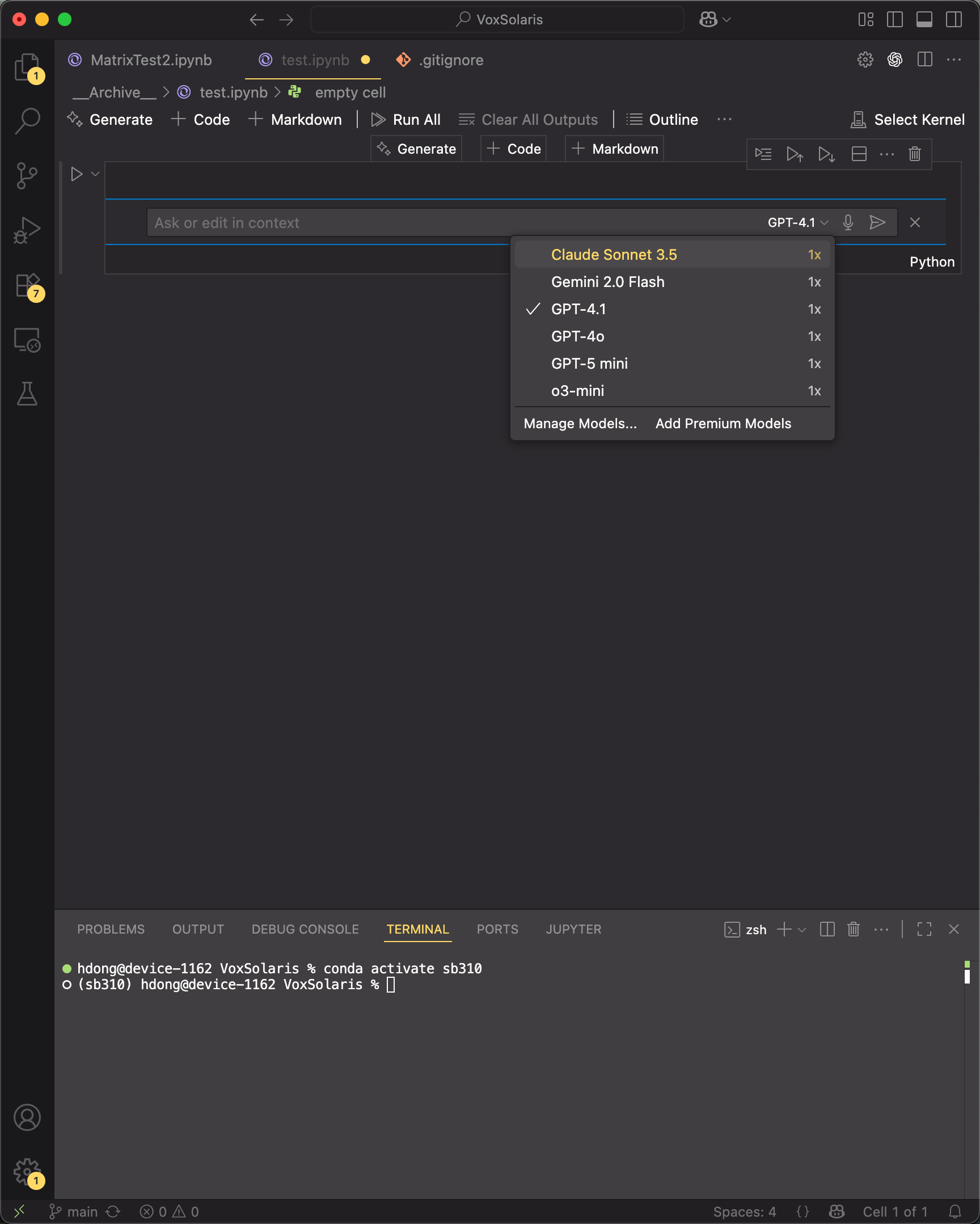This screenshot has width=980, height=1224.
Task: Click Manage Models link
Action: click(580, 424)
